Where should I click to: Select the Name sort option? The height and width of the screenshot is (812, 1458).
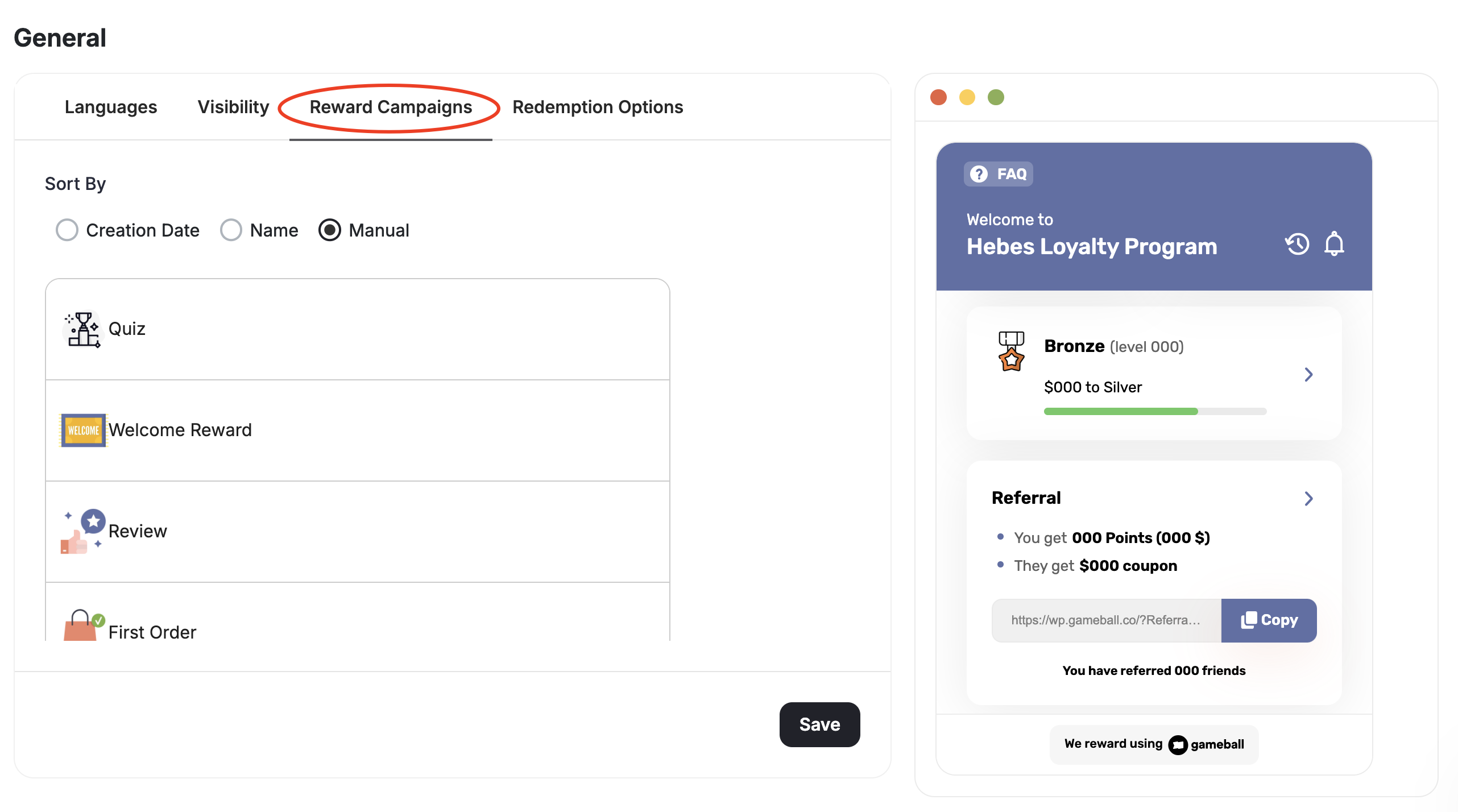click(231, 230)
